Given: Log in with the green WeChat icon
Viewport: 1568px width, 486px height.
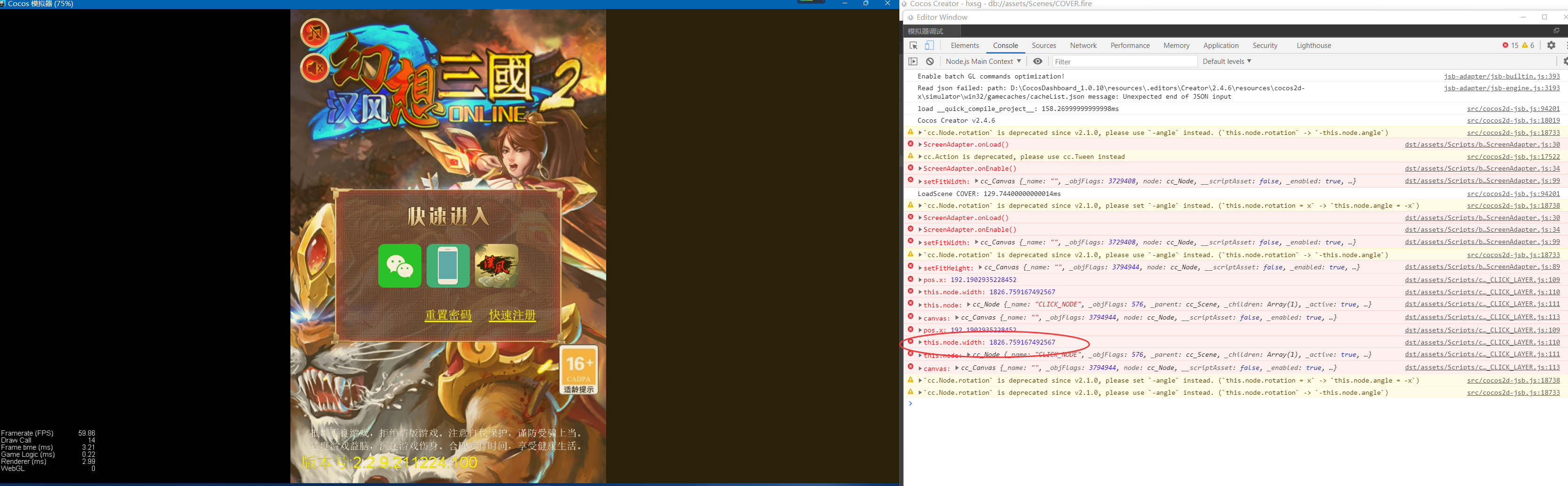Looking at the screenshot, I should tap(399, 266).
